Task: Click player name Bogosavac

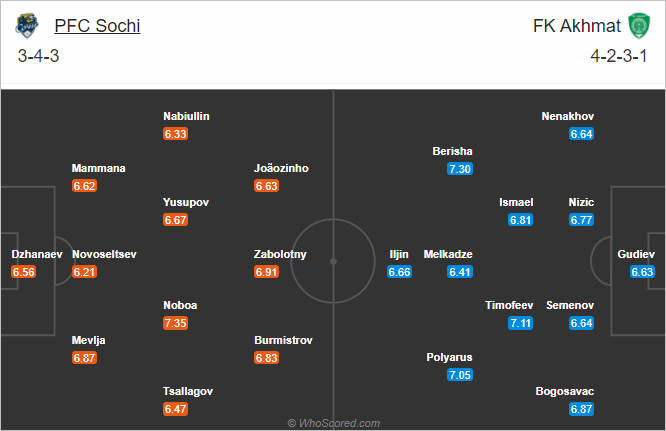Action: tap(564, 391)
